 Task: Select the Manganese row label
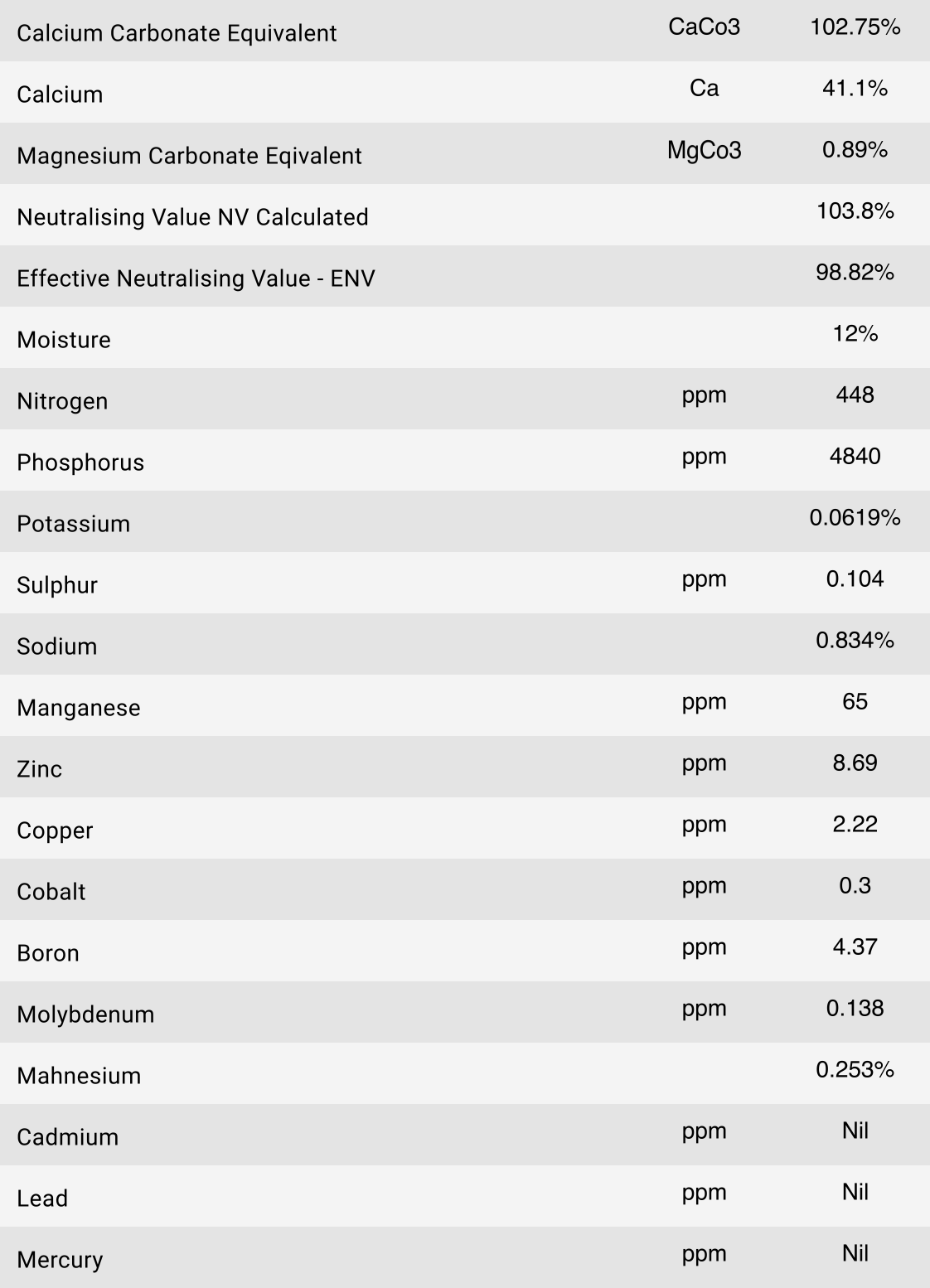pos(79,708)
